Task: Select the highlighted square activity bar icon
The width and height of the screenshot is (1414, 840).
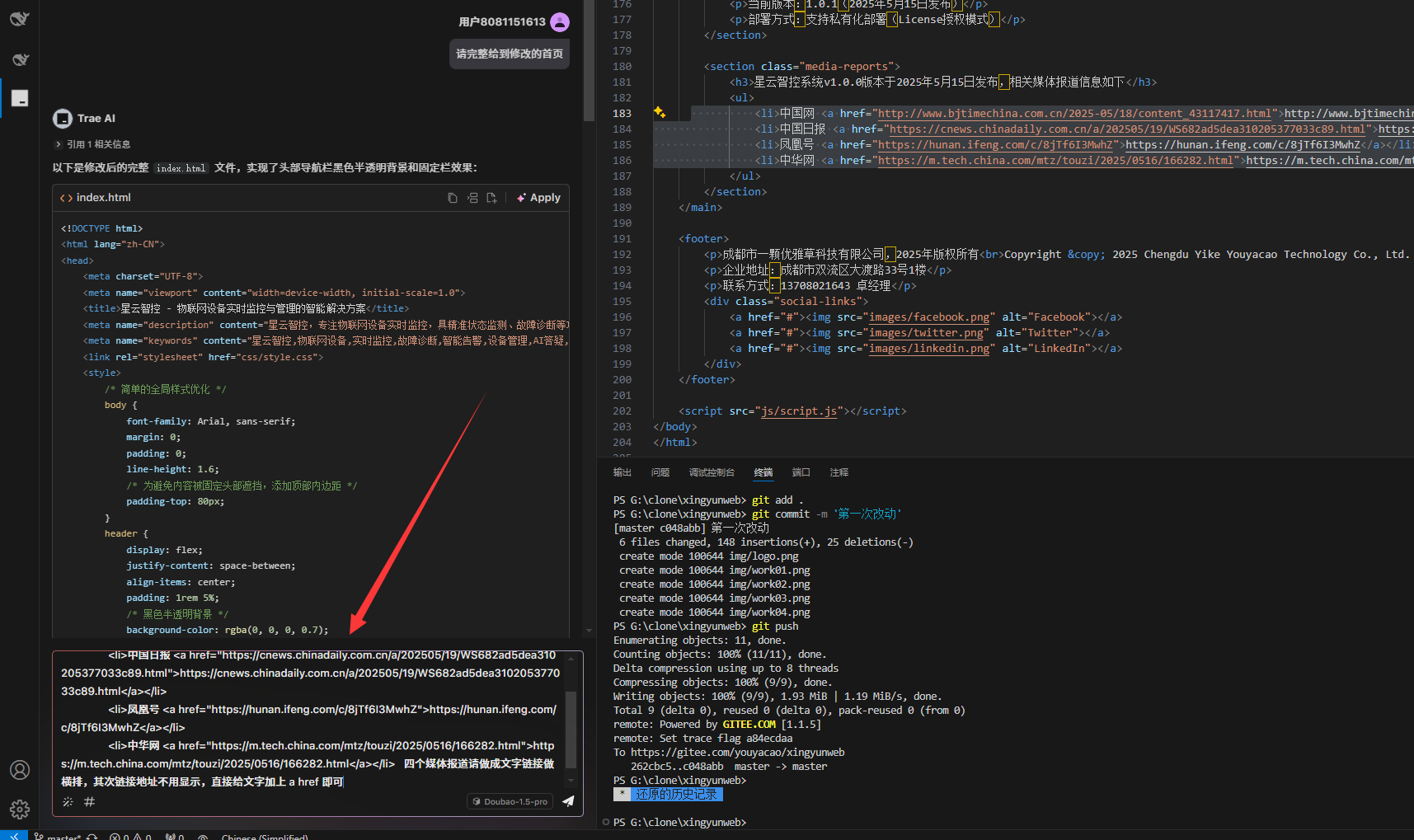Action: click(x=20, y=98)
